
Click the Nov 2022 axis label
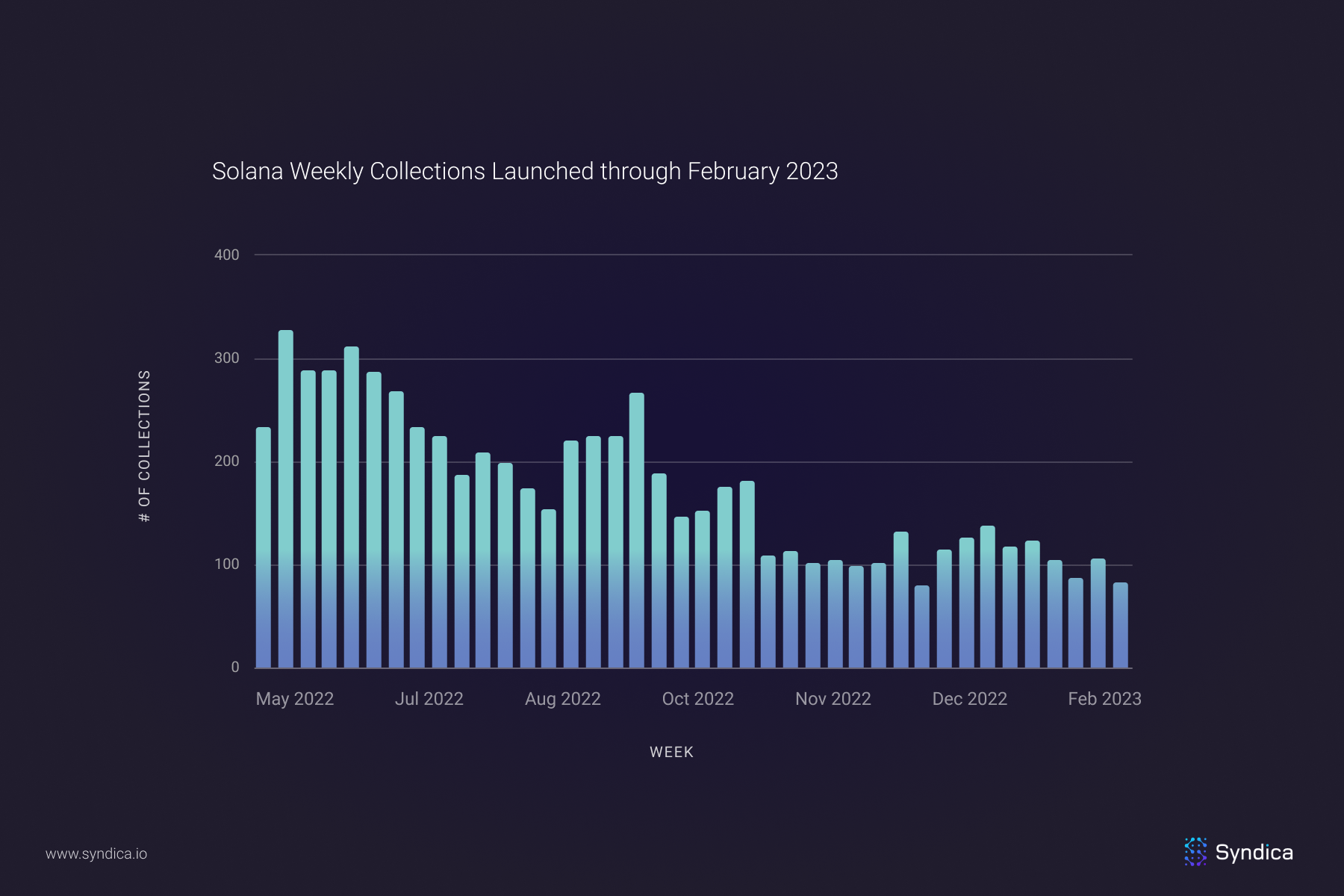(x=833, y=699)
